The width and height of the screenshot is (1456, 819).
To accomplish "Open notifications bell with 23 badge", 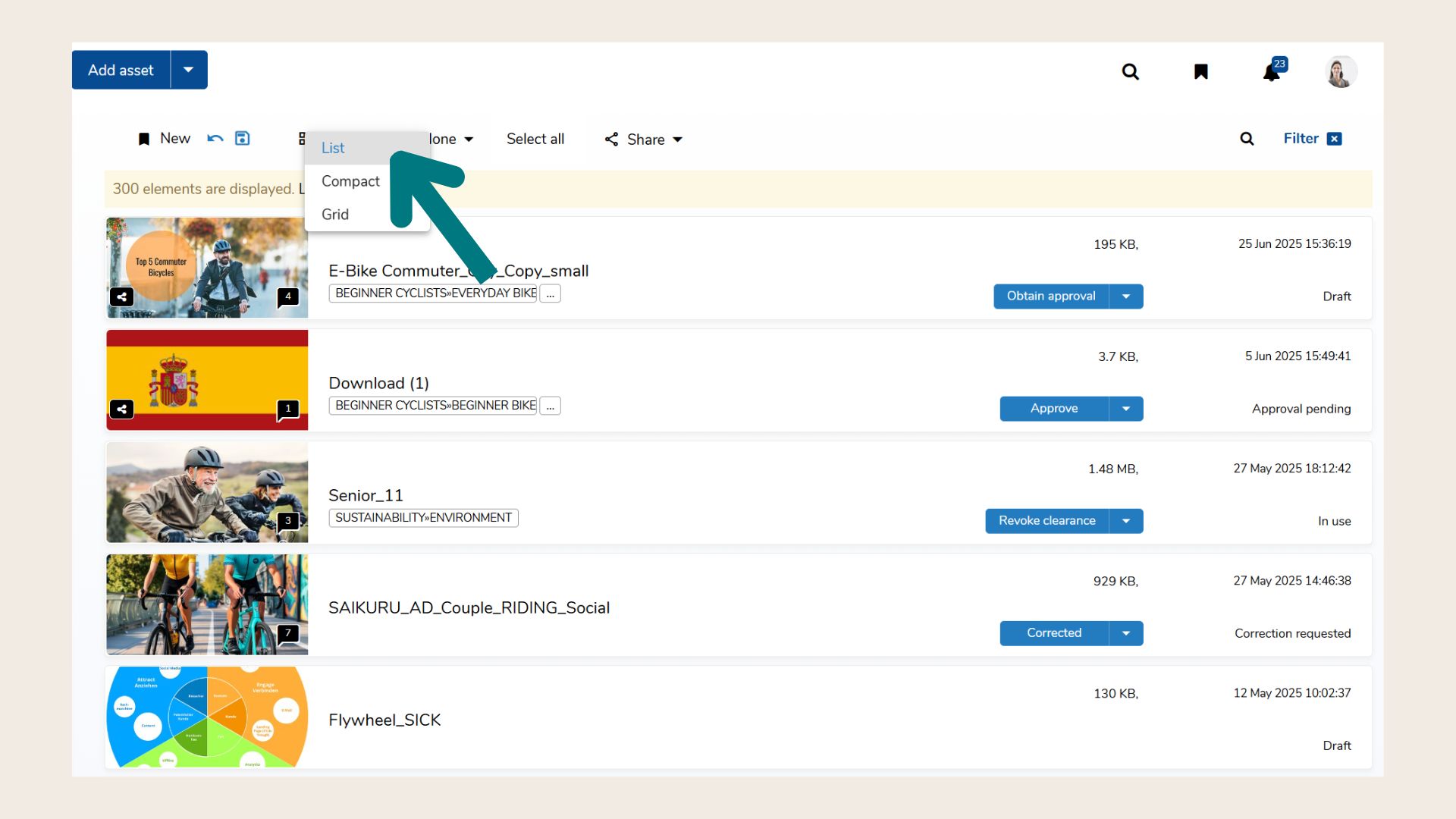I will tap(1272, 72).
